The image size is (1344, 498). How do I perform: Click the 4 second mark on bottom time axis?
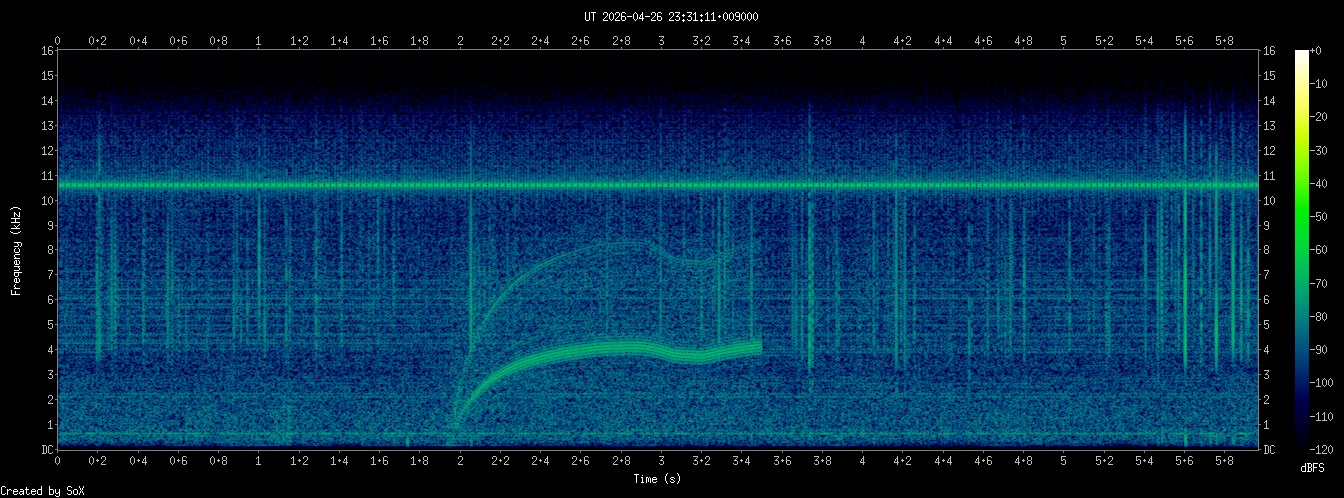point(862,461)
